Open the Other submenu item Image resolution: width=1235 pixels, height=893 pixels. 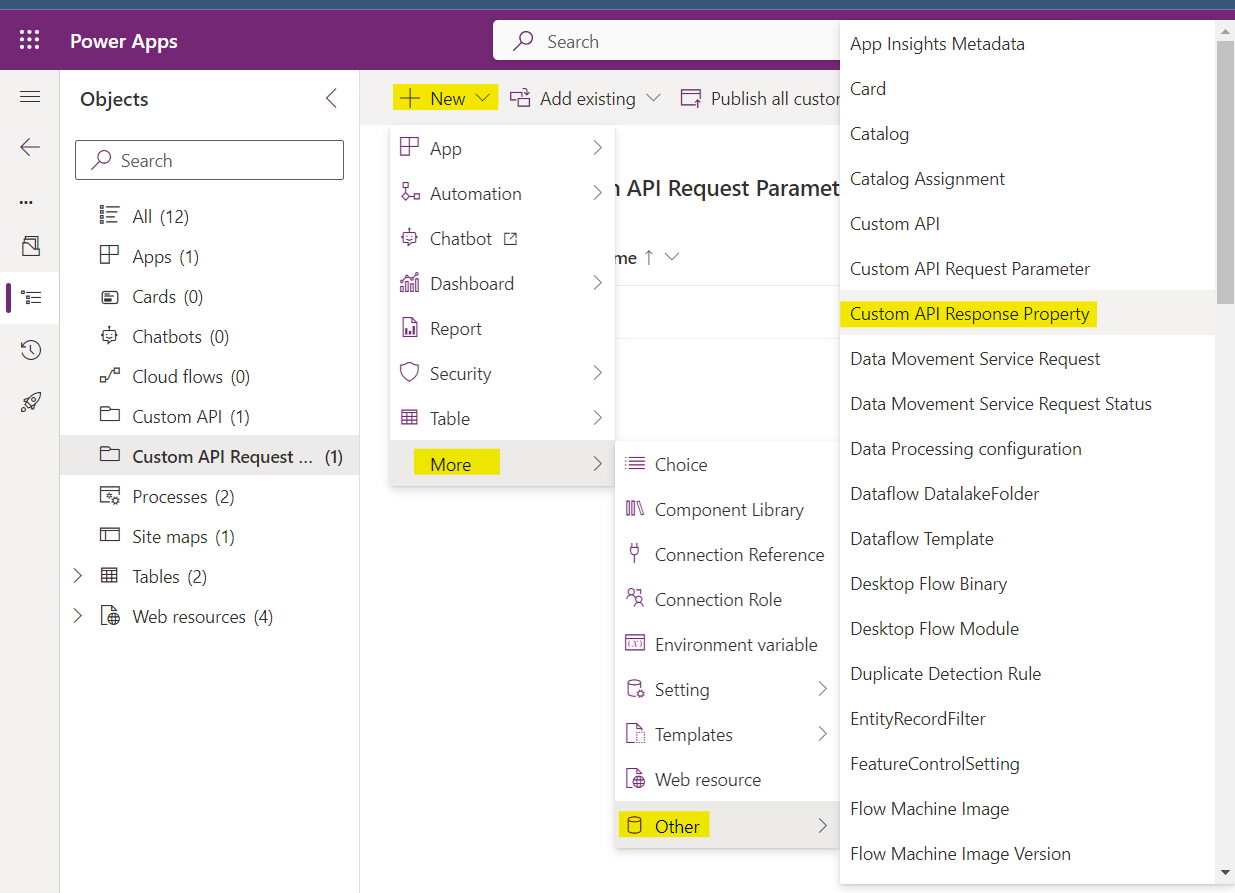click(x=727, y=825)
